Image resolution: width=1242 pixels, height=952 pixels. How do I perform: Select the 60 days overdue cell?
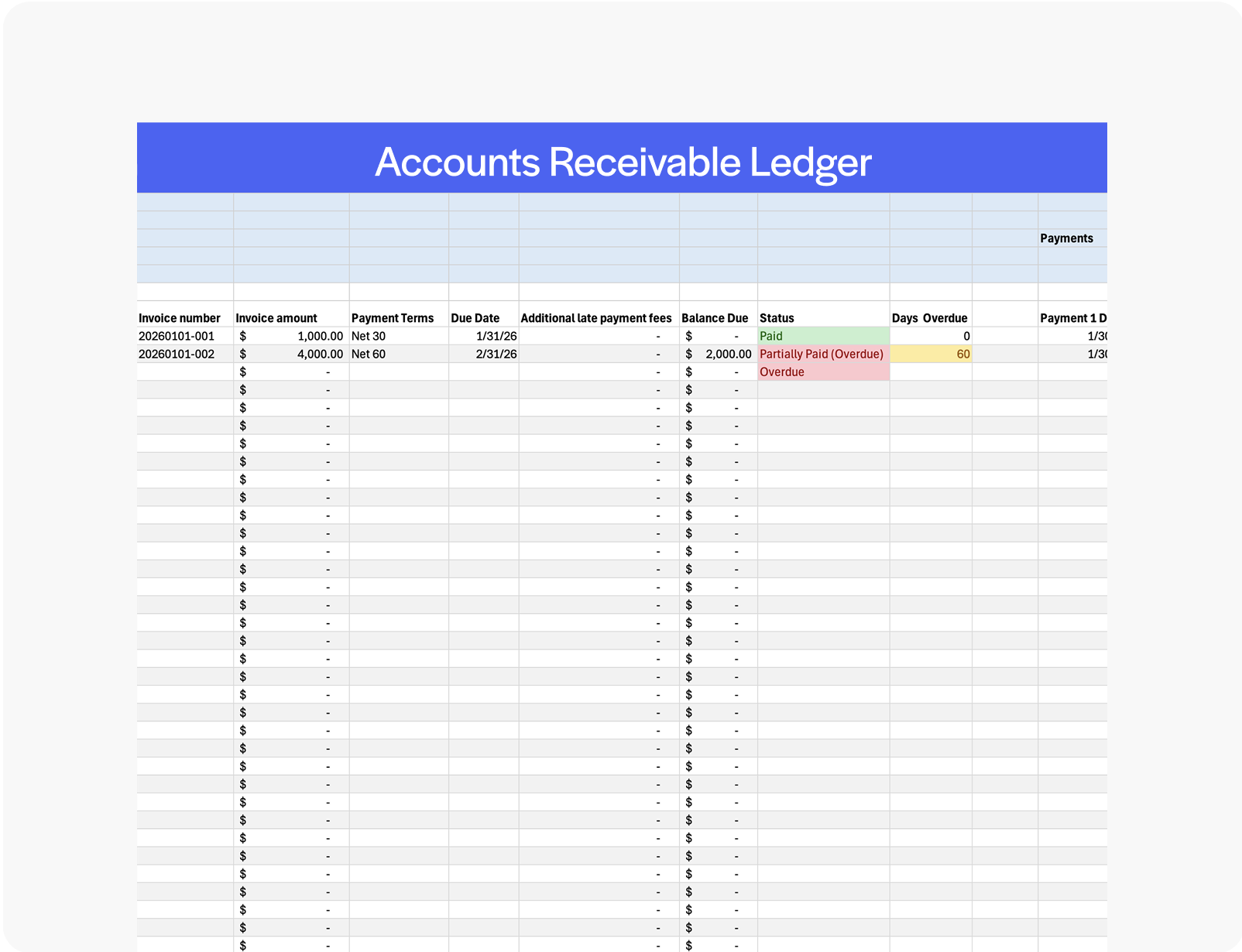coord(931,354)
